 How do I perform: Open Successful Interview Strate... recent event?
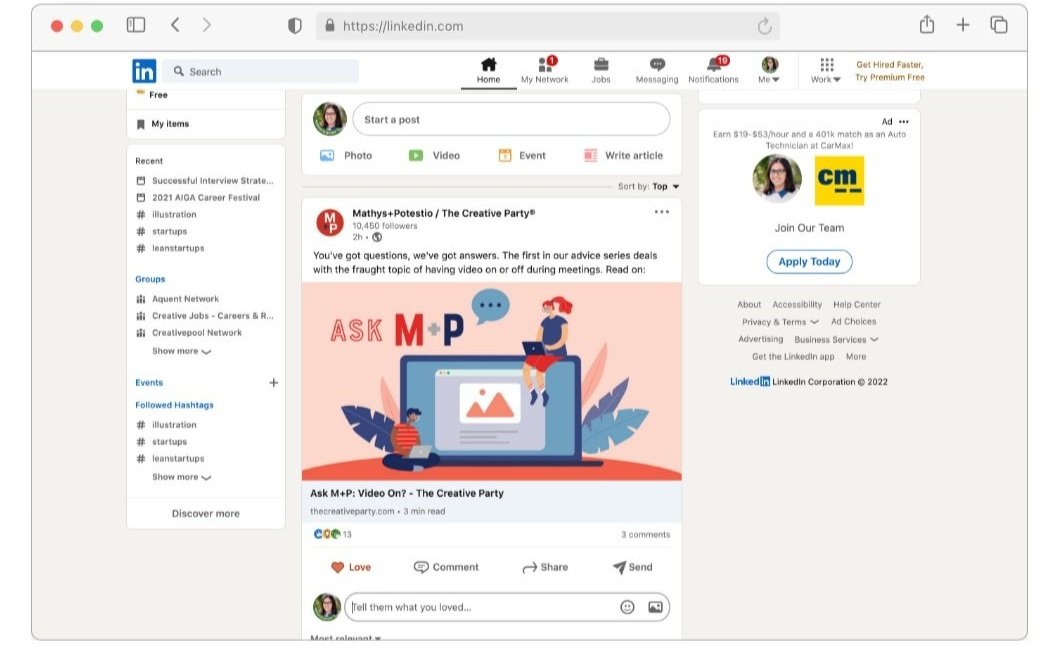tap(205, 181)
